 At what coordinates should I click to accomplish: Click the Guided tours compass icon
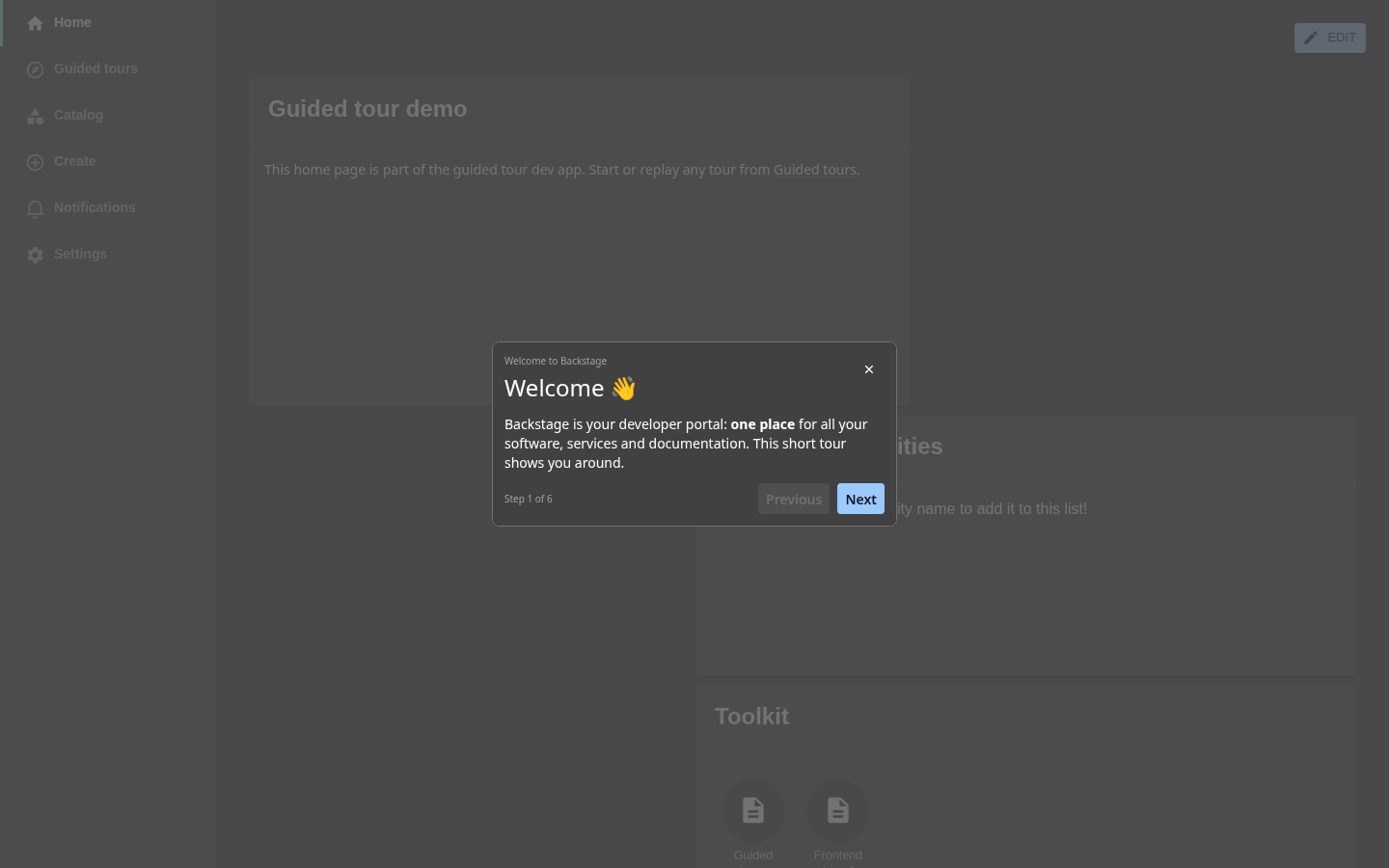coord(36,69)
